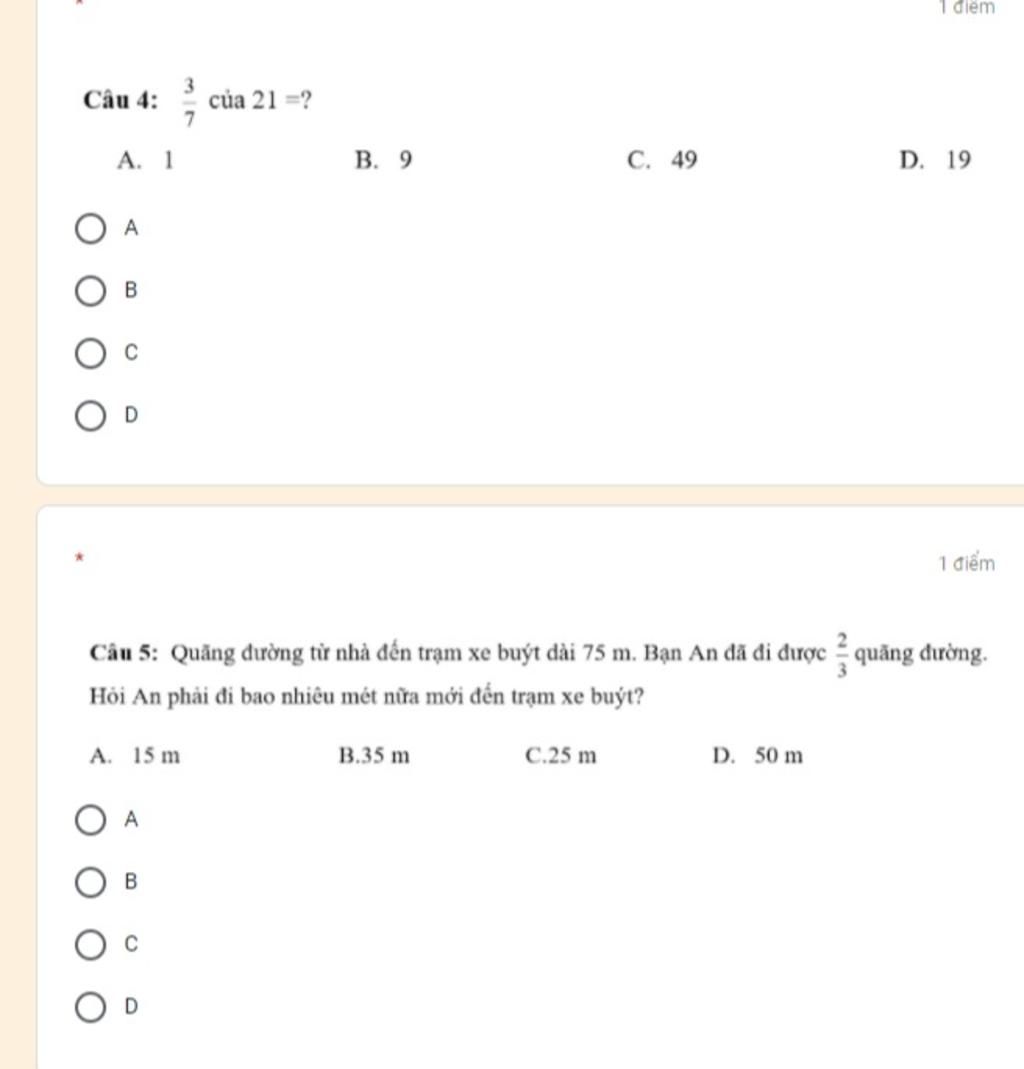1024x1069 pixels.
Task: Click the 'C' option label in Câu 5
Action: tap(131, 944)
